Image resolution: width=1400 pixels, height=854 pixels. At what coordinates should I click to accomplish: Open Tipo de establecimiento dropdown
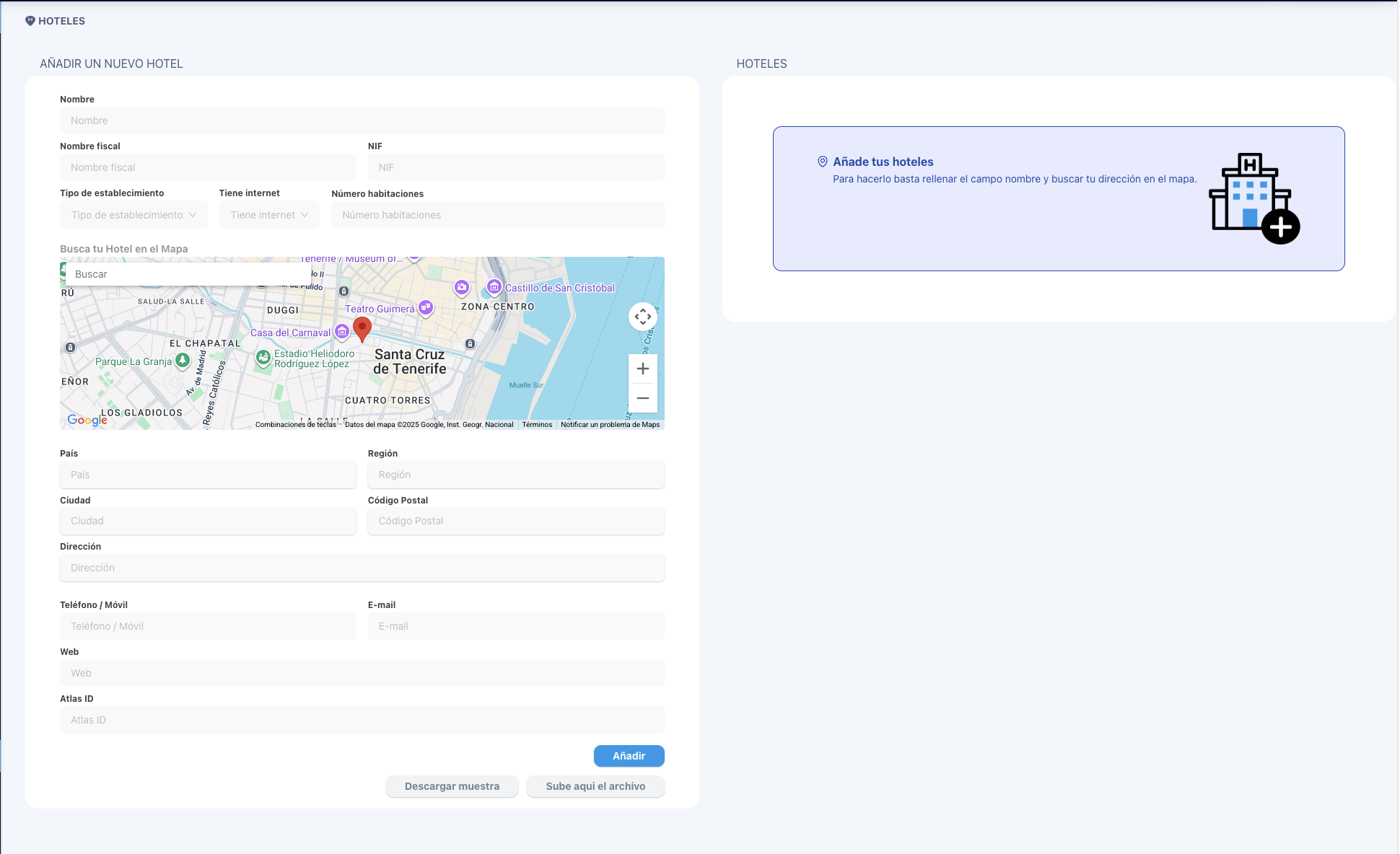tap(134, 215)
